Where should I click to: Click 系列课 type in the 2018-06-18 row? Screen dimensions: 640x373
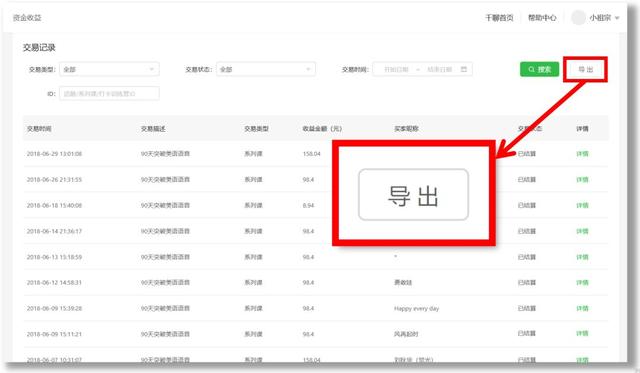[253, 205]
